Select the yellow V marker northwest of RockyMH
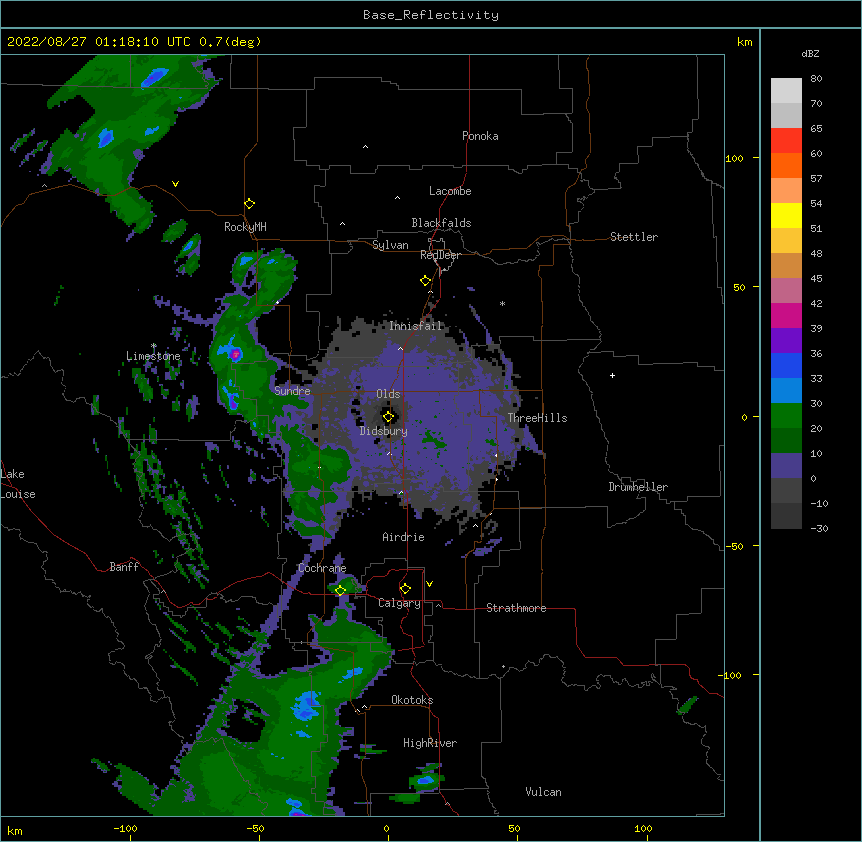Viewport: 862px width, 842px height. coord(175,184)
